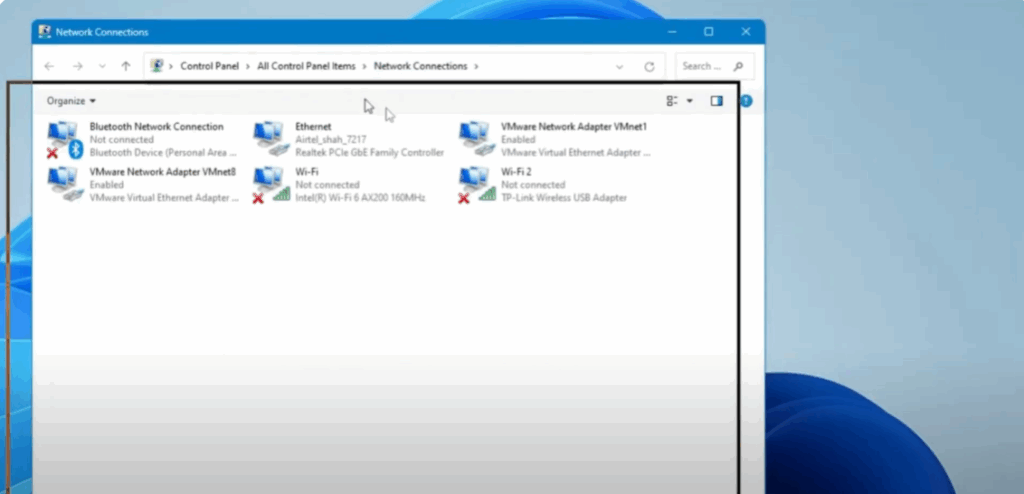
Task: Select the Ethernet adapter icon
Action: click(x=271, y=139)
